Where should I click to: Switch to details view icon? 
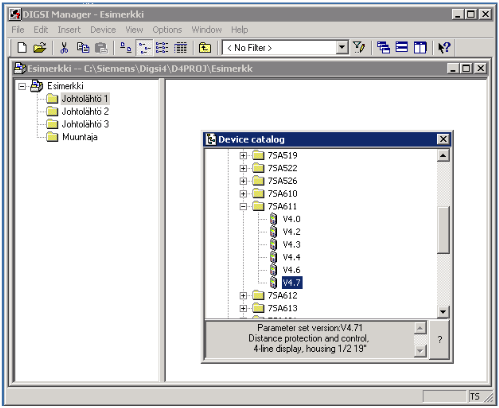[x=180, y=48]
